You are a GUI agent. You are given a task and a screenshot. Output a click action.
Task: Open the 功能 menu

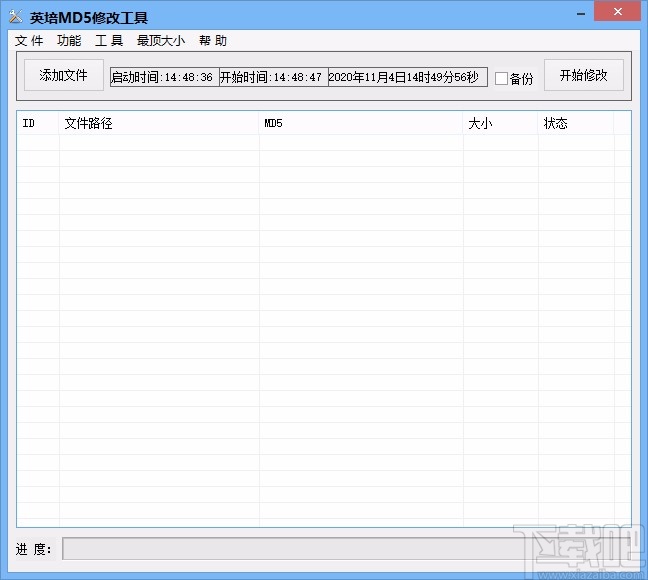pos(69,41)
